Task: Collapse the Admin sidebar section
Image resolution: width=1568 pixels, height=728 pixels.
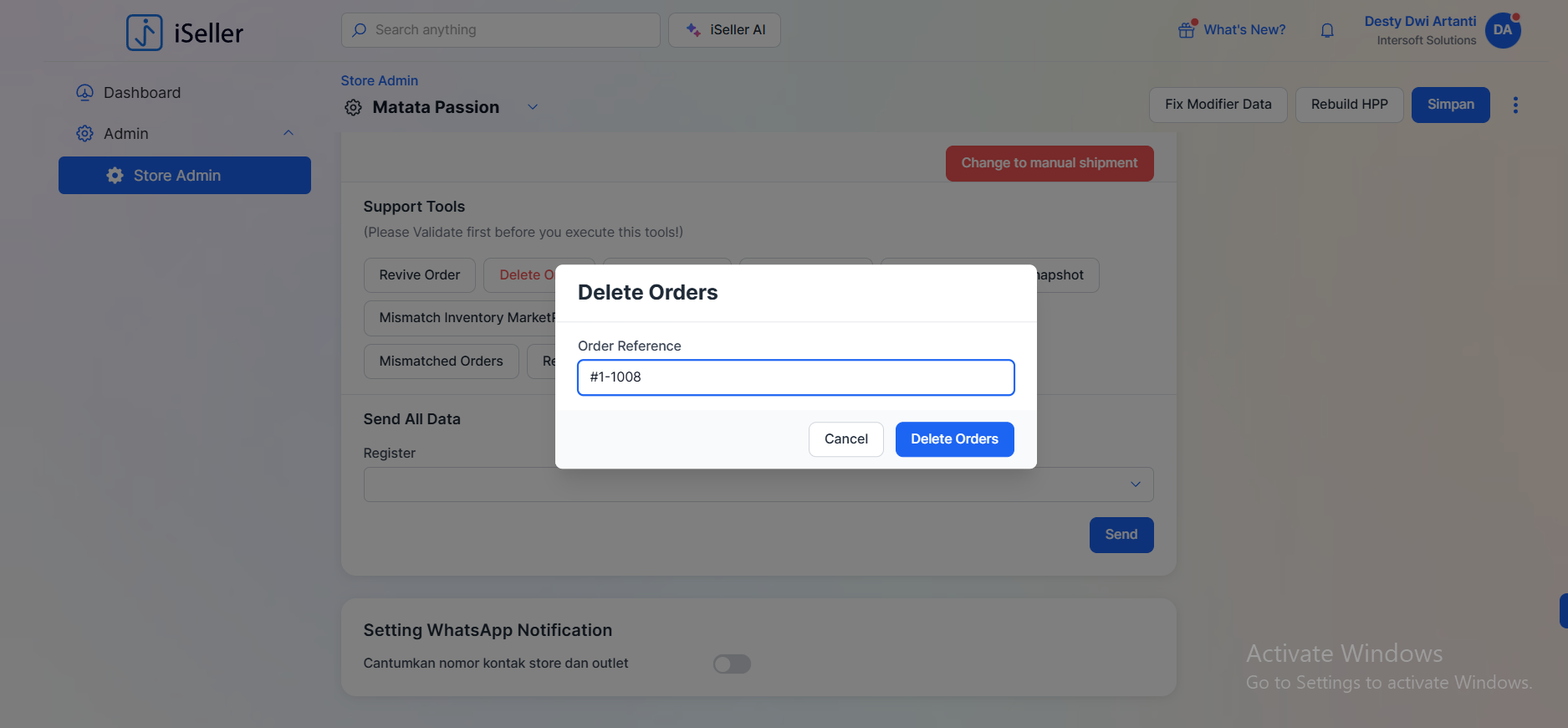Action: 289,133
